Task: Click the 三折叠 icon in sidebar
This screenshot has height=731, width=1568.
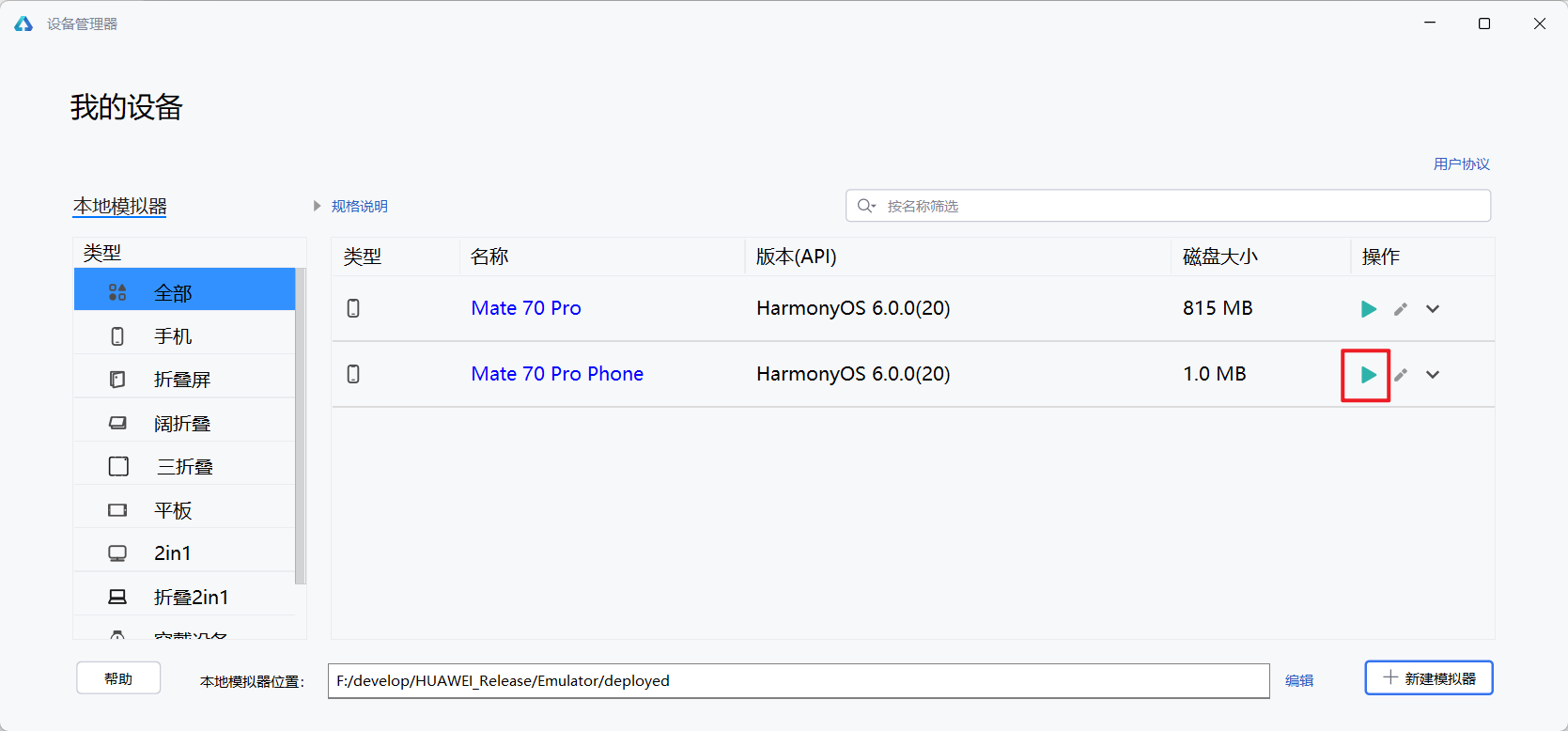Action: 118,466
